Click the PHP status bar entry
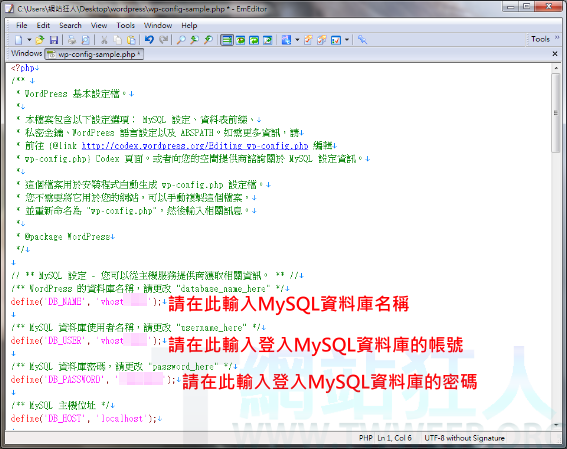The height and width of the screenshot is (449, 567). pos(366,438)
